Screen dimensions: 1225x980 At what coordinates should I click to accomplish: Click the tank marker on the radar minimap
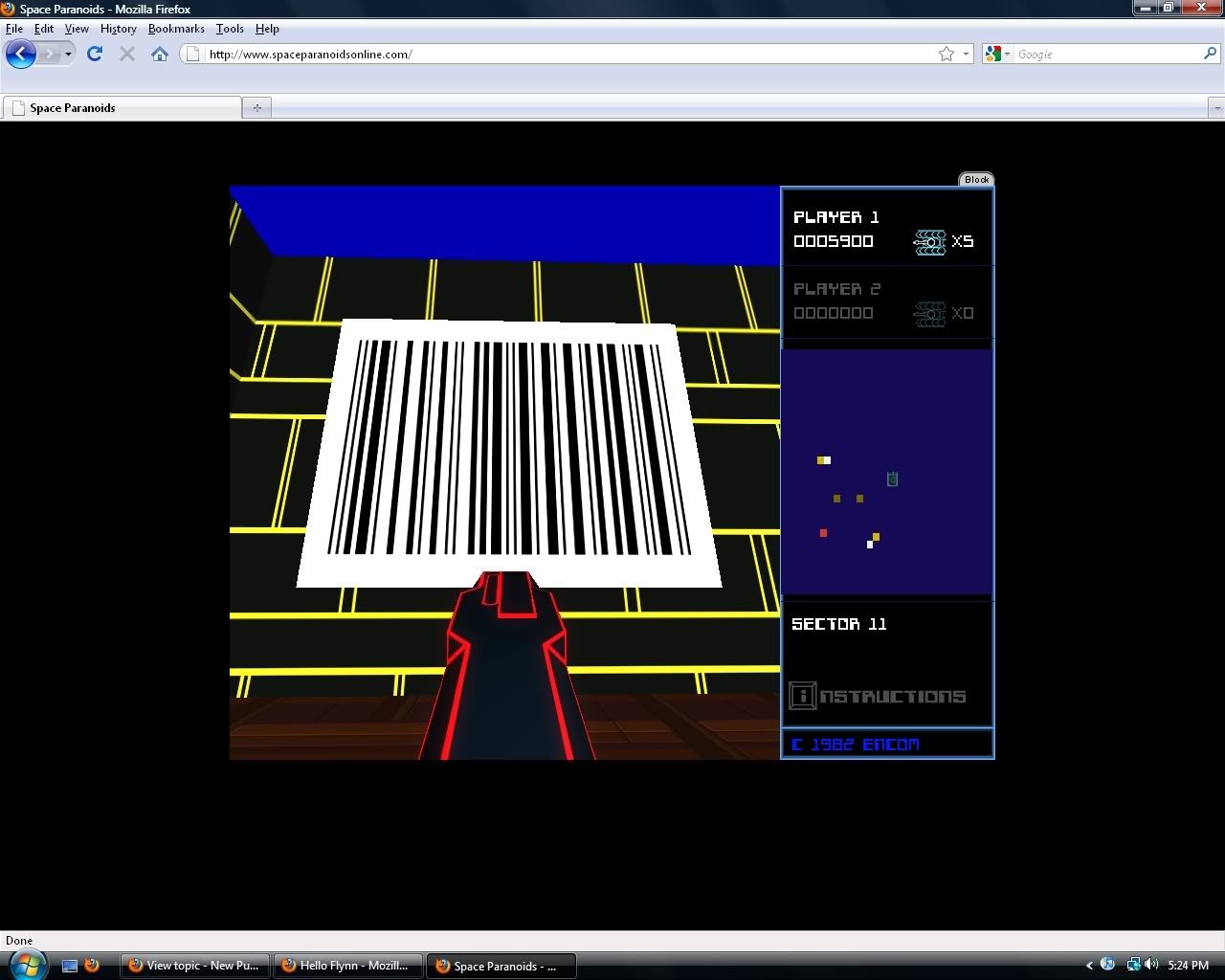click(x=892, y=479)
